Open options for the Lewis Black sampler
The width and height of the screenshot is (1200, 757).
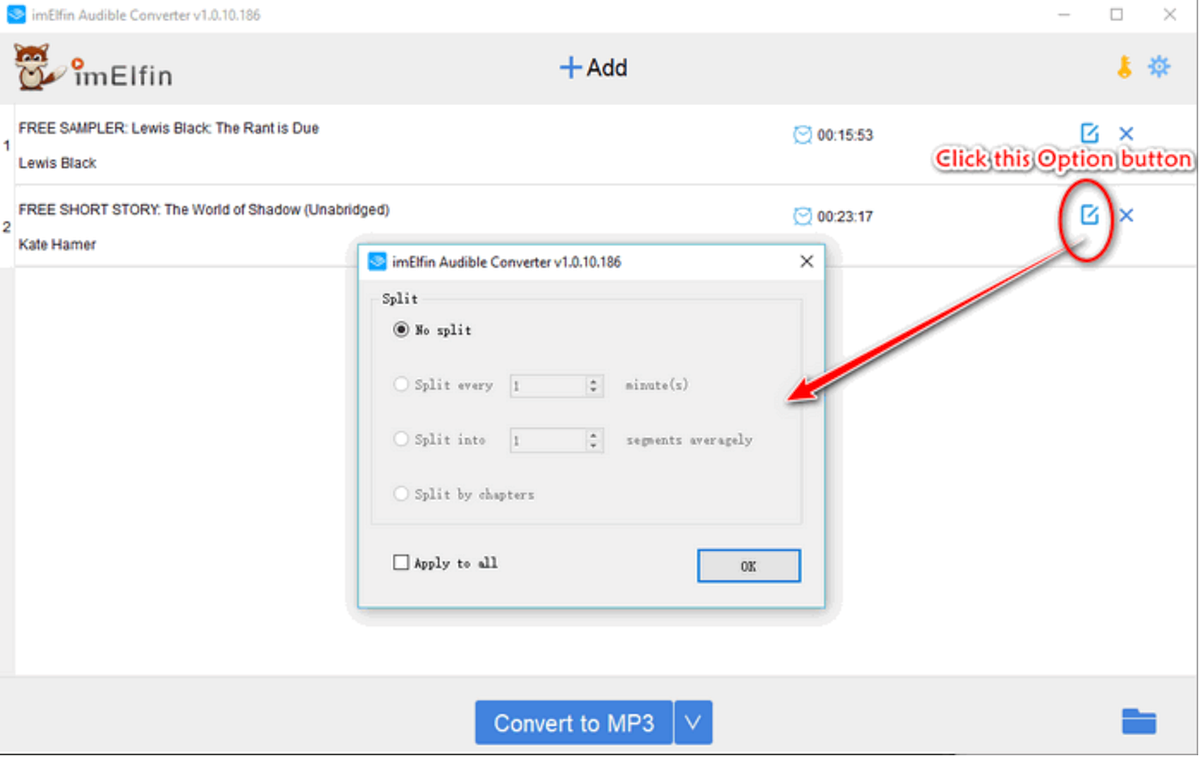1089,133
